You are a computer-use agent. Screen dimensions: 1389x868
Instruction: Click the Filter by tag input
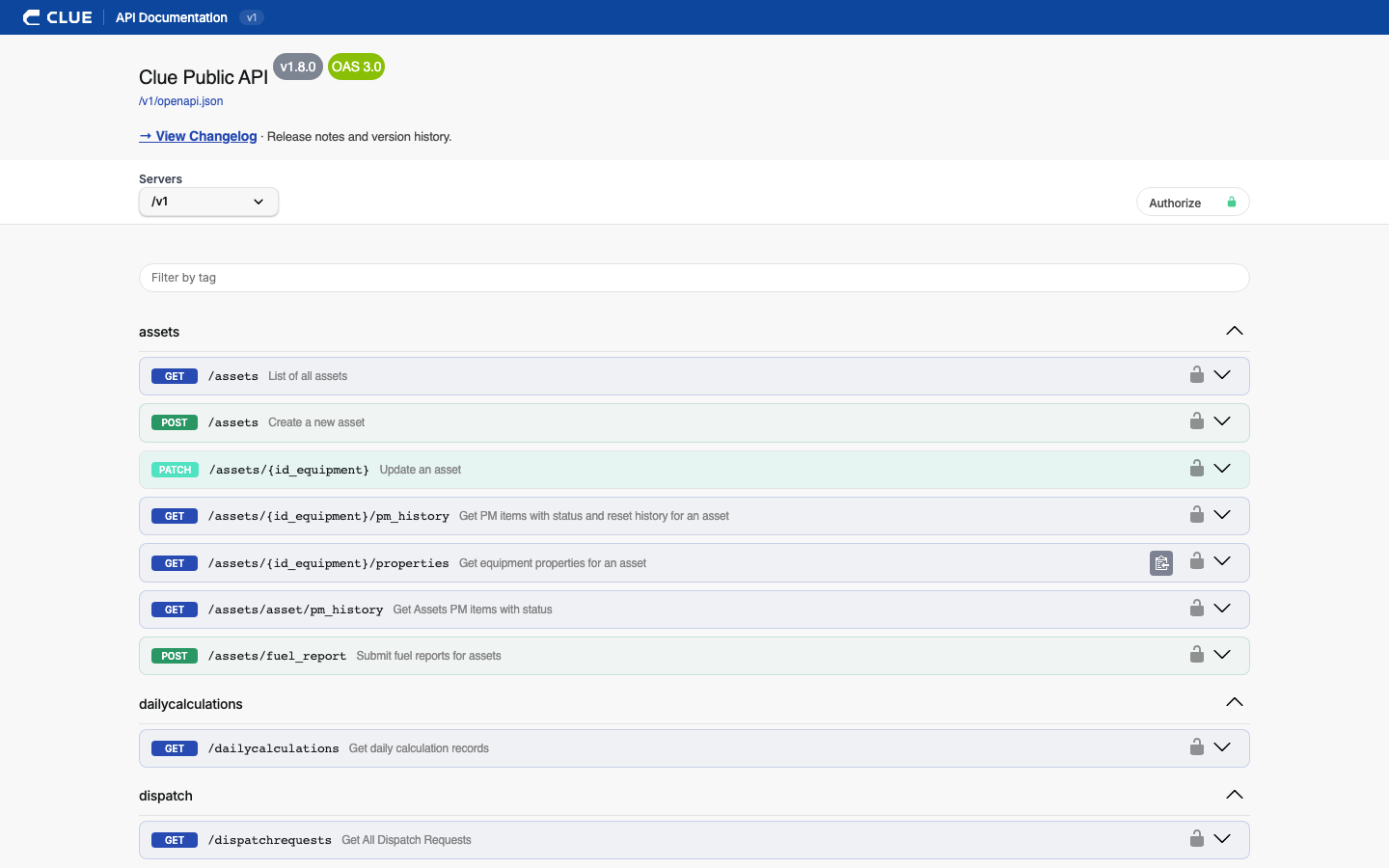coord(694,278)
